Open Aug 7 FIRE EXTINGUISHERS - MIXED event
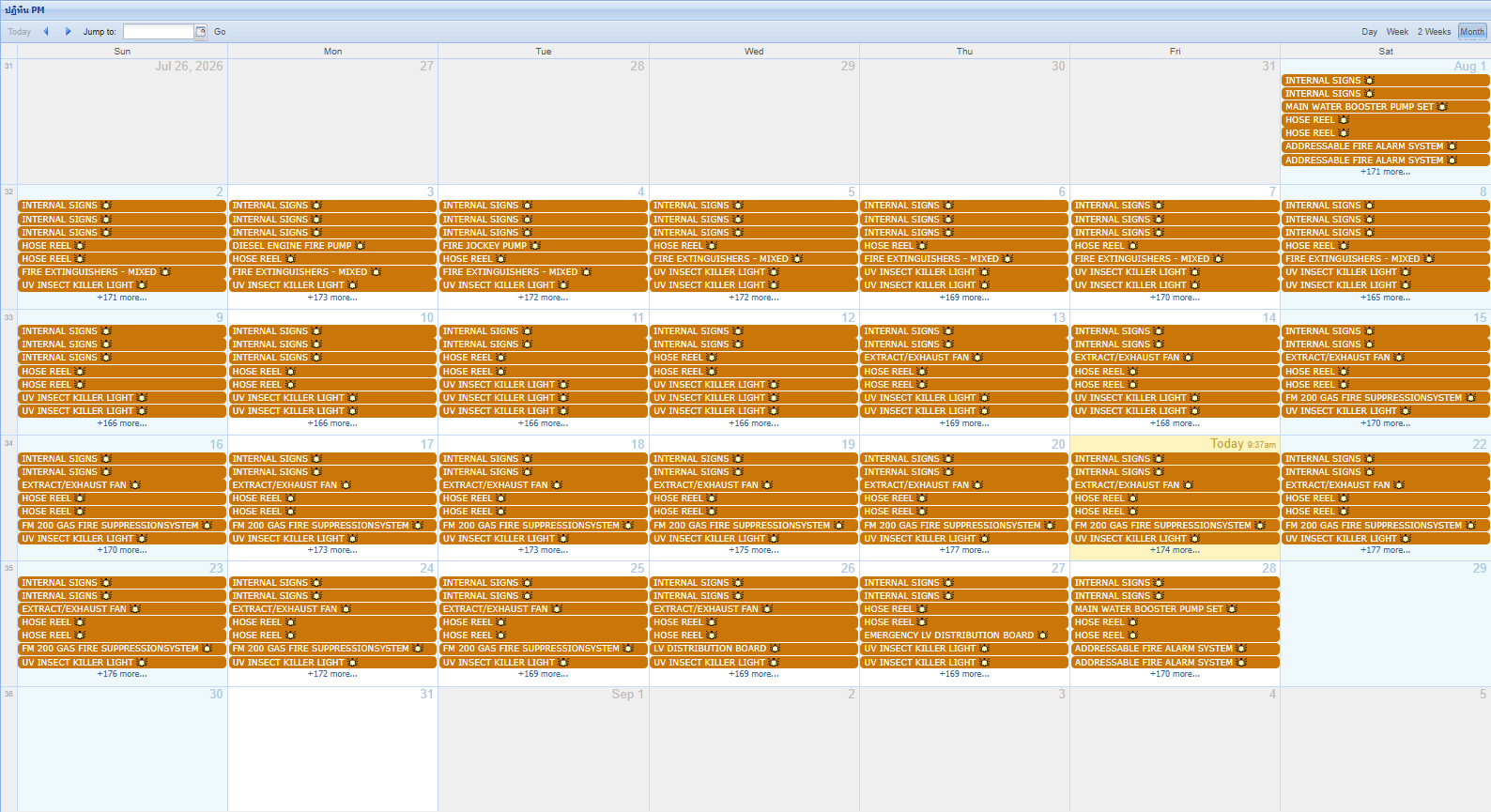 coord(1175,259)
